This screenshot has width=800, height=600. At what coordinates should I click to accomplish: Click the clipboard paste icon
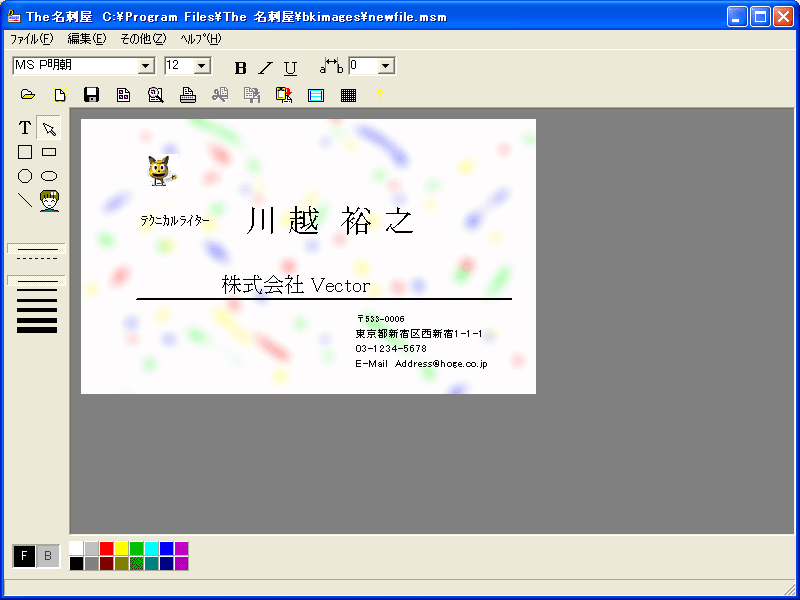tap(284, 94)
